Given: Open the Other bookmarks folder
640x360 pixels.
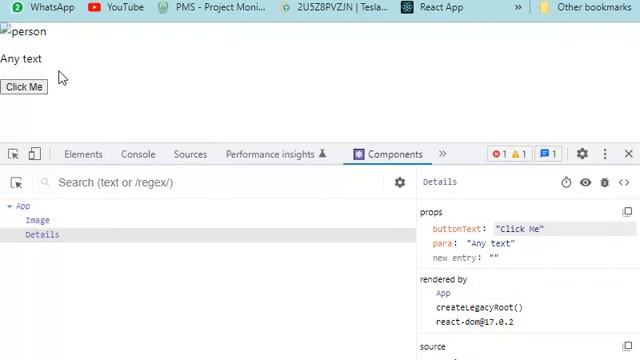Looking at the screenshot, I should [x=585, y=7].
